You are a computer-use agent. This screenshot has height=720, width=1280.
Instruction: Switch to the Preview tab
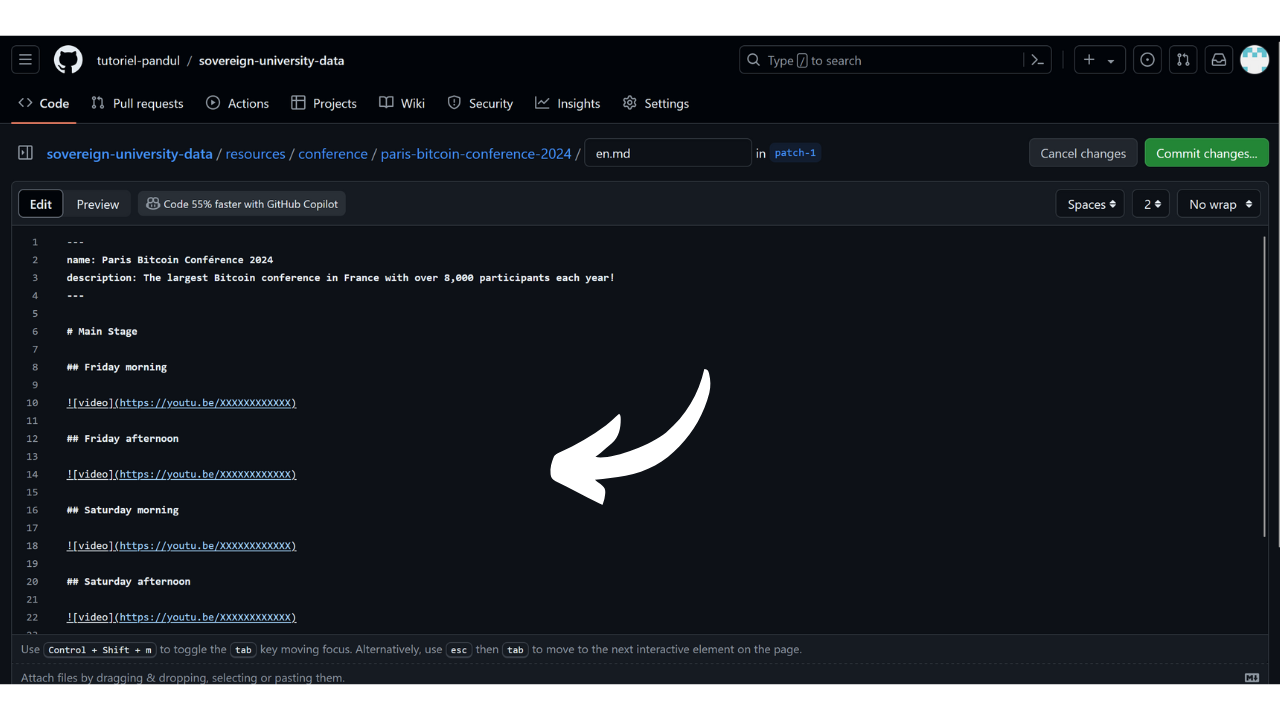98,204
